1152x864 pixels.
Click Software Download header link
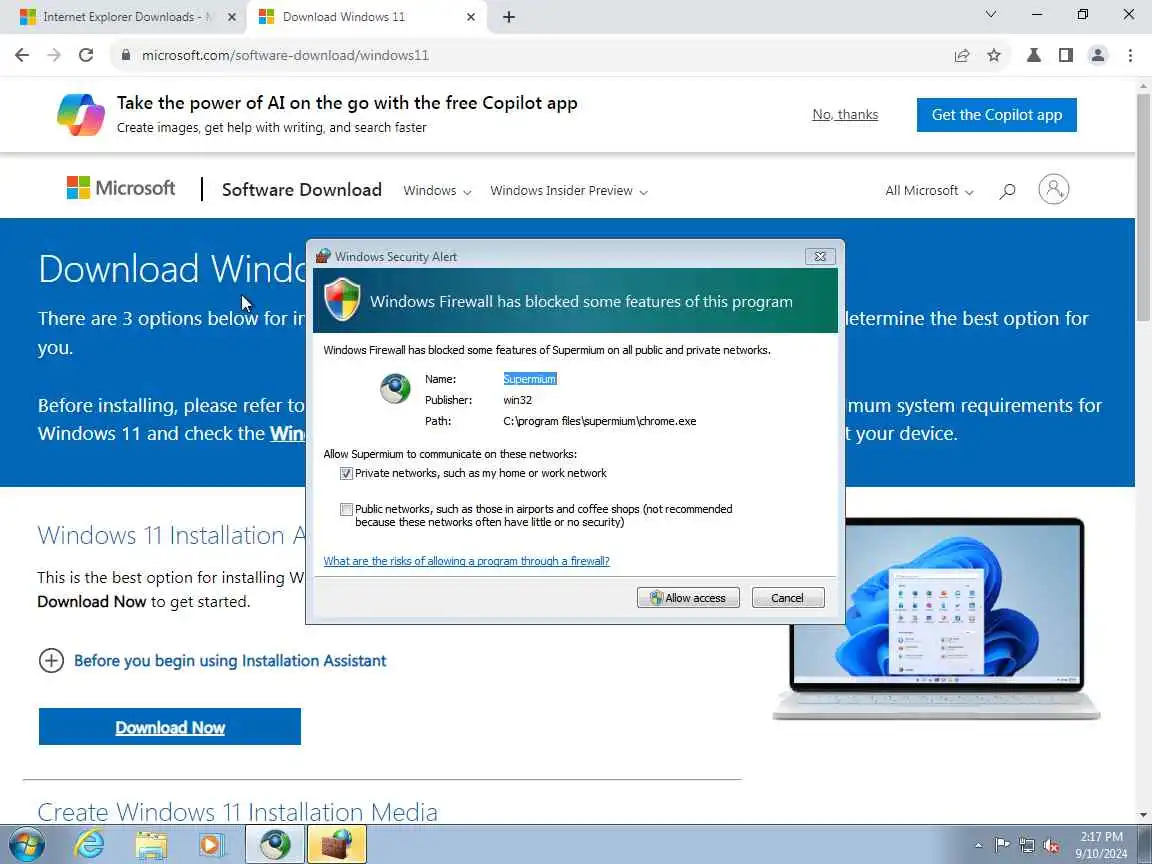click(x=302, y=190)
